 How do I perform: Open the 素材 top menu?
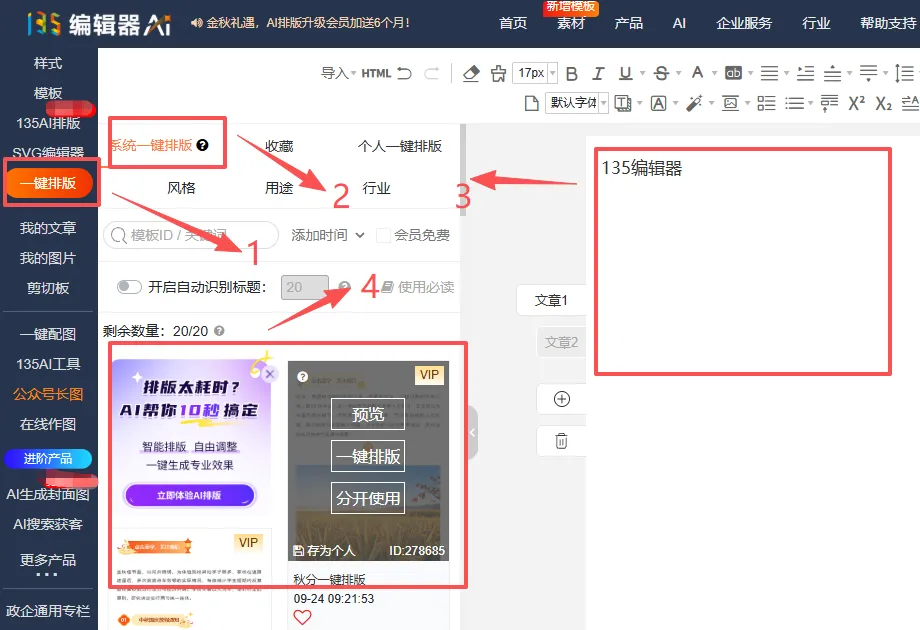point(571,23)
